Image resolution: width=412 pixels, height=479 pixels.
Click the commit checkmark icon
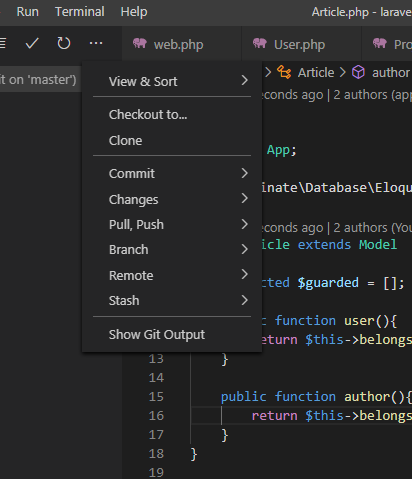click(32, 43)
